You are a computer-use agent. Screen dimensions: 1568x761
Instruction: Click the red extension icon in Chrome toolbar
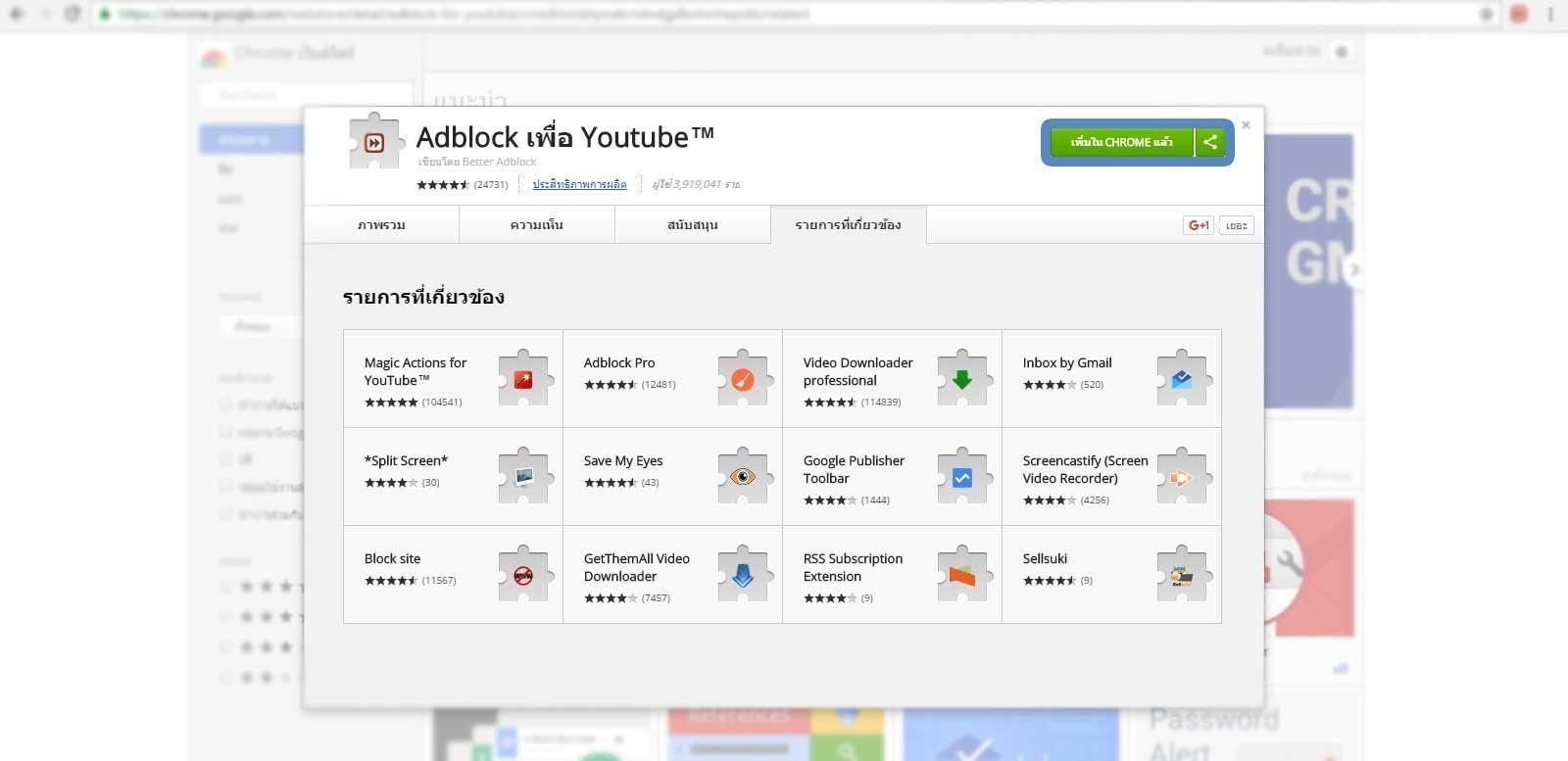[1519, 14]
